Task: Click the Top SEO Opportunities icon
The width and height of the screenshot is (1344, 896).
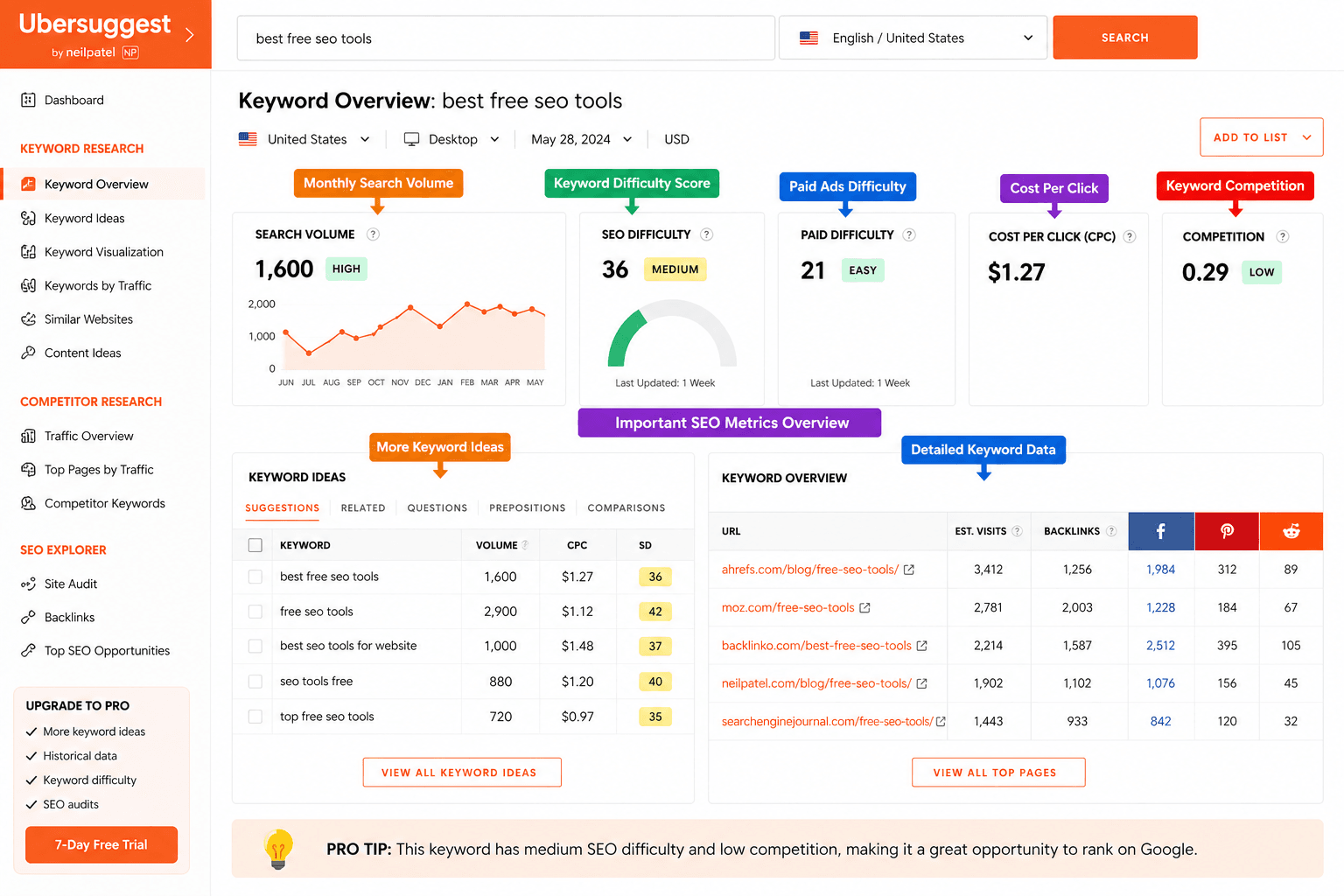Action: click(28, 650)
